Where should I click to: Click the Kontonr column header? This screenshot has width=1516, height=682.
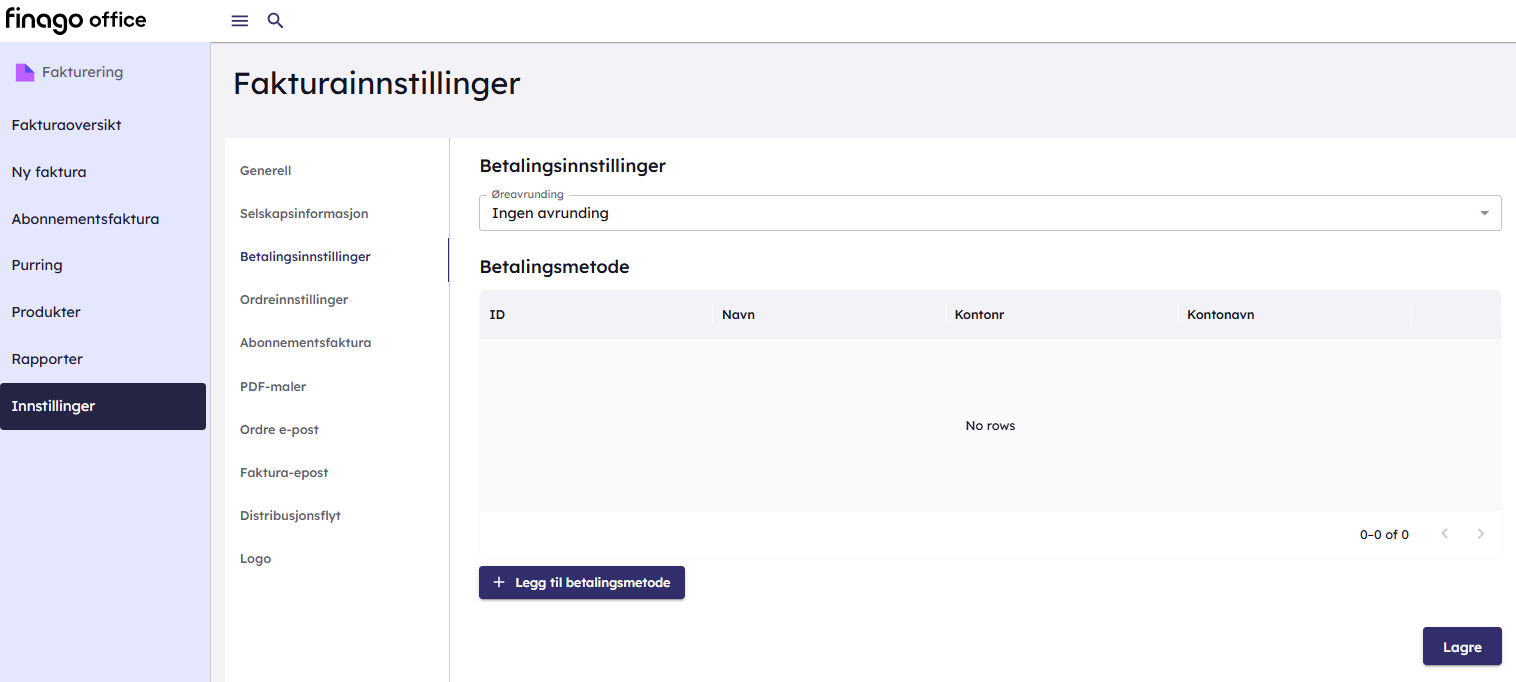click(x=979, y=315)
